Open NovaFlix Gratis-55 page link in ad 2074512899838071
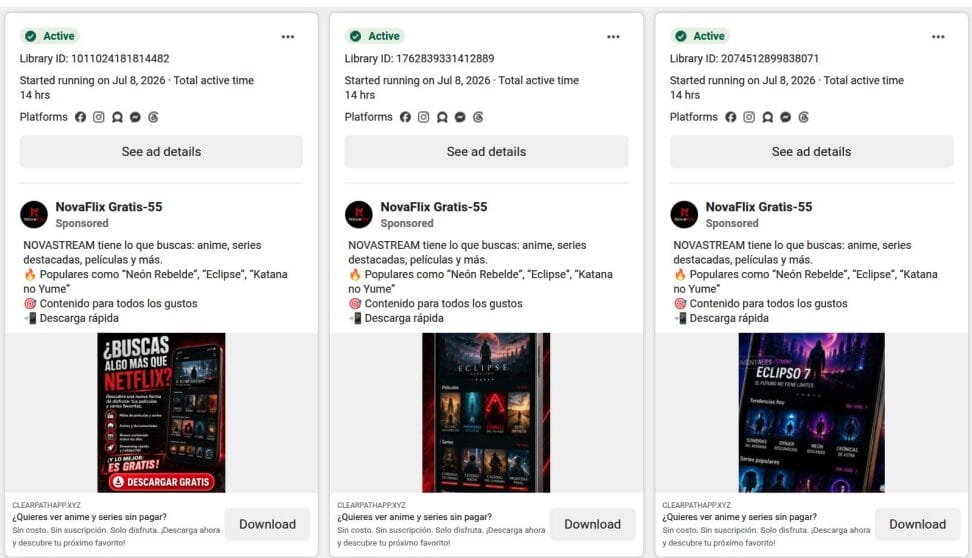The width and height of the screenshot is (972, 558). (x=759, y=206)
